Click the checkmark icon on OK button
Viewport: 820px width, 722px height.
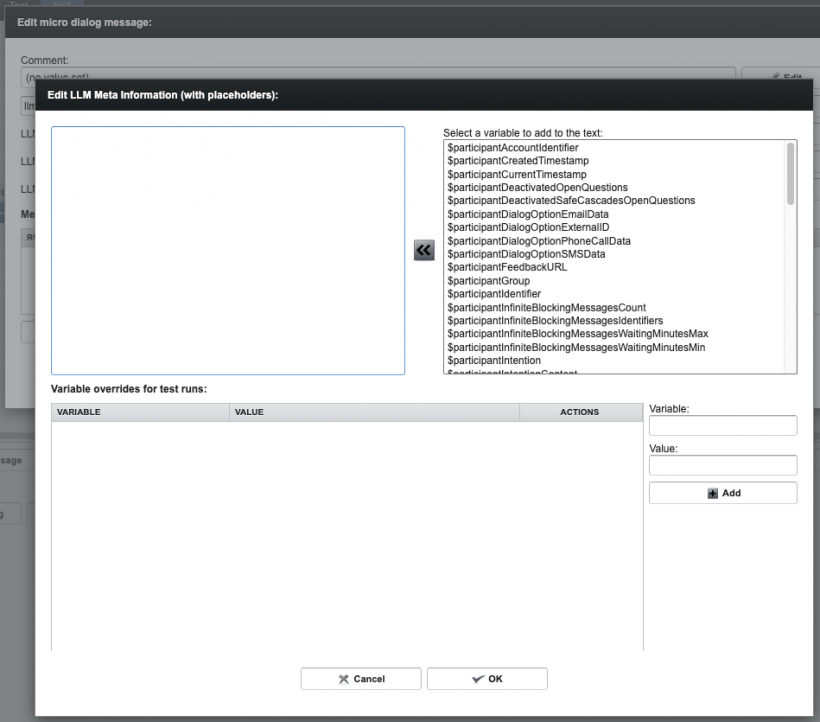click(478, 679)
